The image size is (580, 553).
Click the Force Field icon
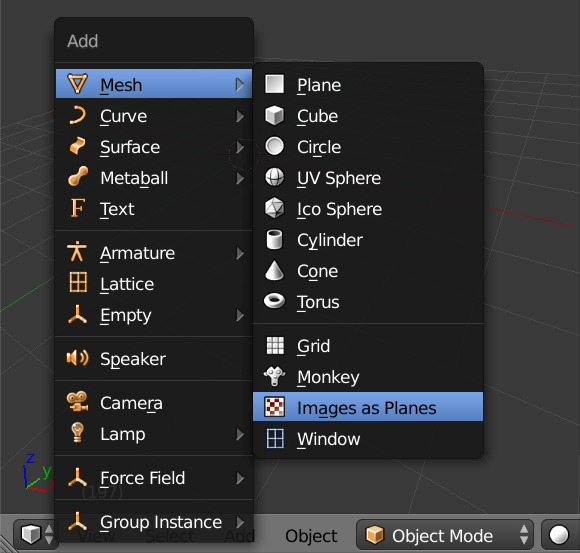coord(77,477)
